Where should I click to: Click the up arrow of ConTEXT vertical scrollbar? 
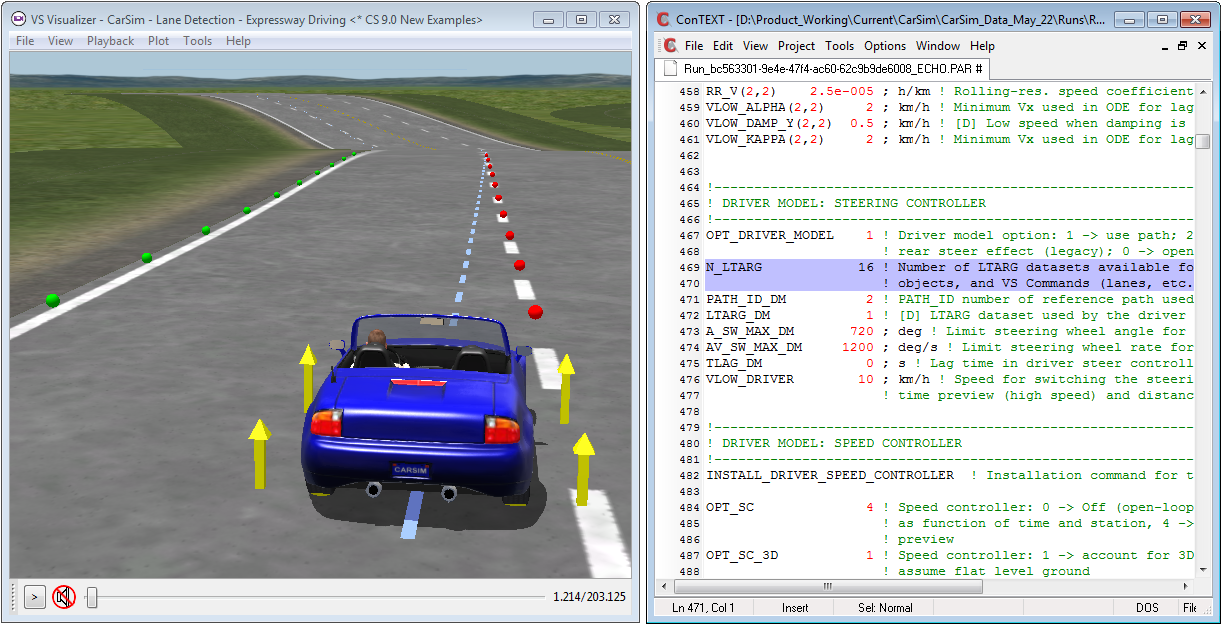[1203, 91]
